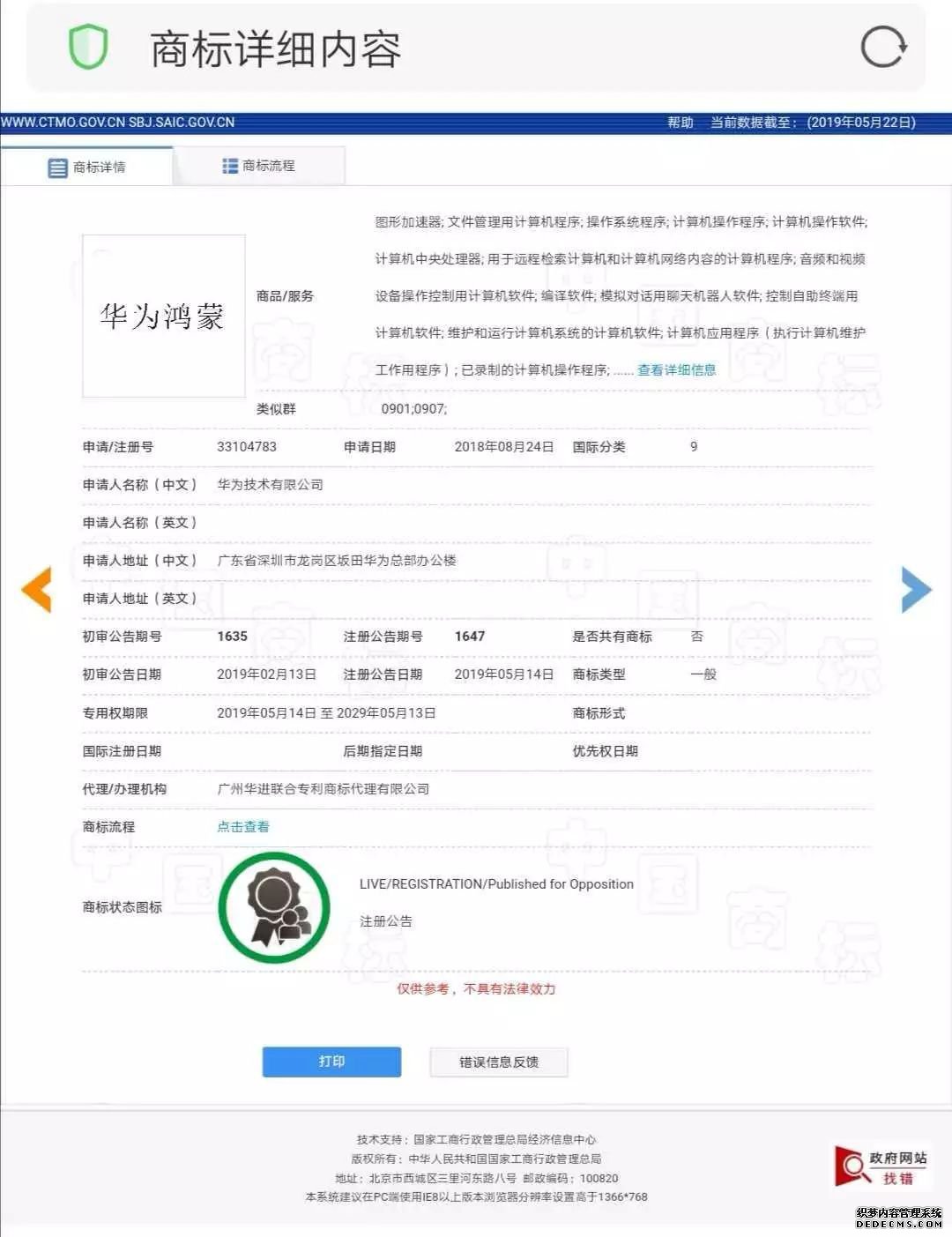The width and height of the screenshot is (952, 1237).
Task: Click the registration announcement date 2019年05月14日
Action: [x=504, y=674]
